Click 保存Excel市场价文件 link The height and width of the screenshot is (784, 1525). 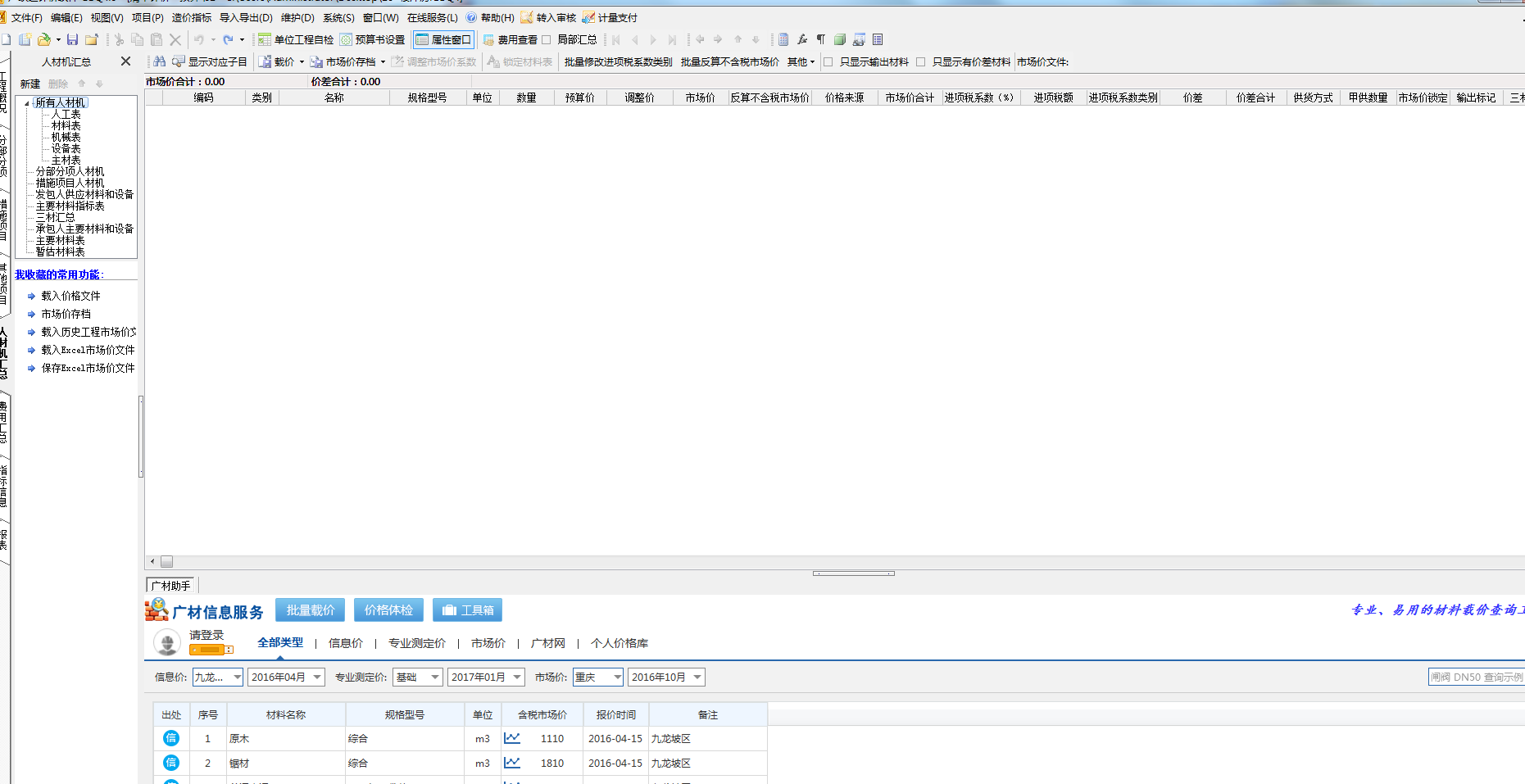point(88,368)
